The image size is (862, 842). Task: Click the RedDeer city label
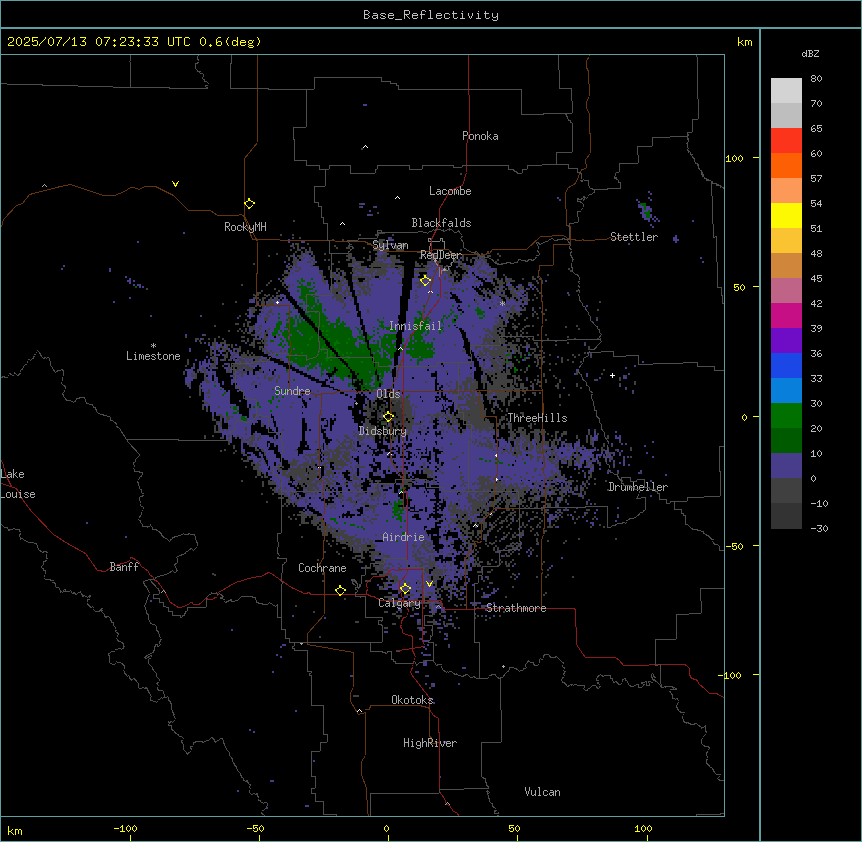441,255
